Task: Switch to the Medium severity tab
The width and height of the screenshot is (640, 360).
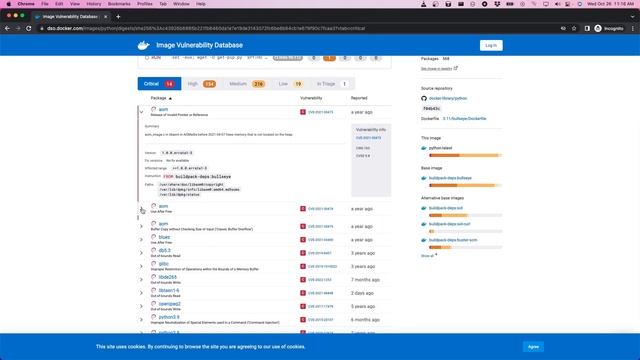Action: [247, 84]
